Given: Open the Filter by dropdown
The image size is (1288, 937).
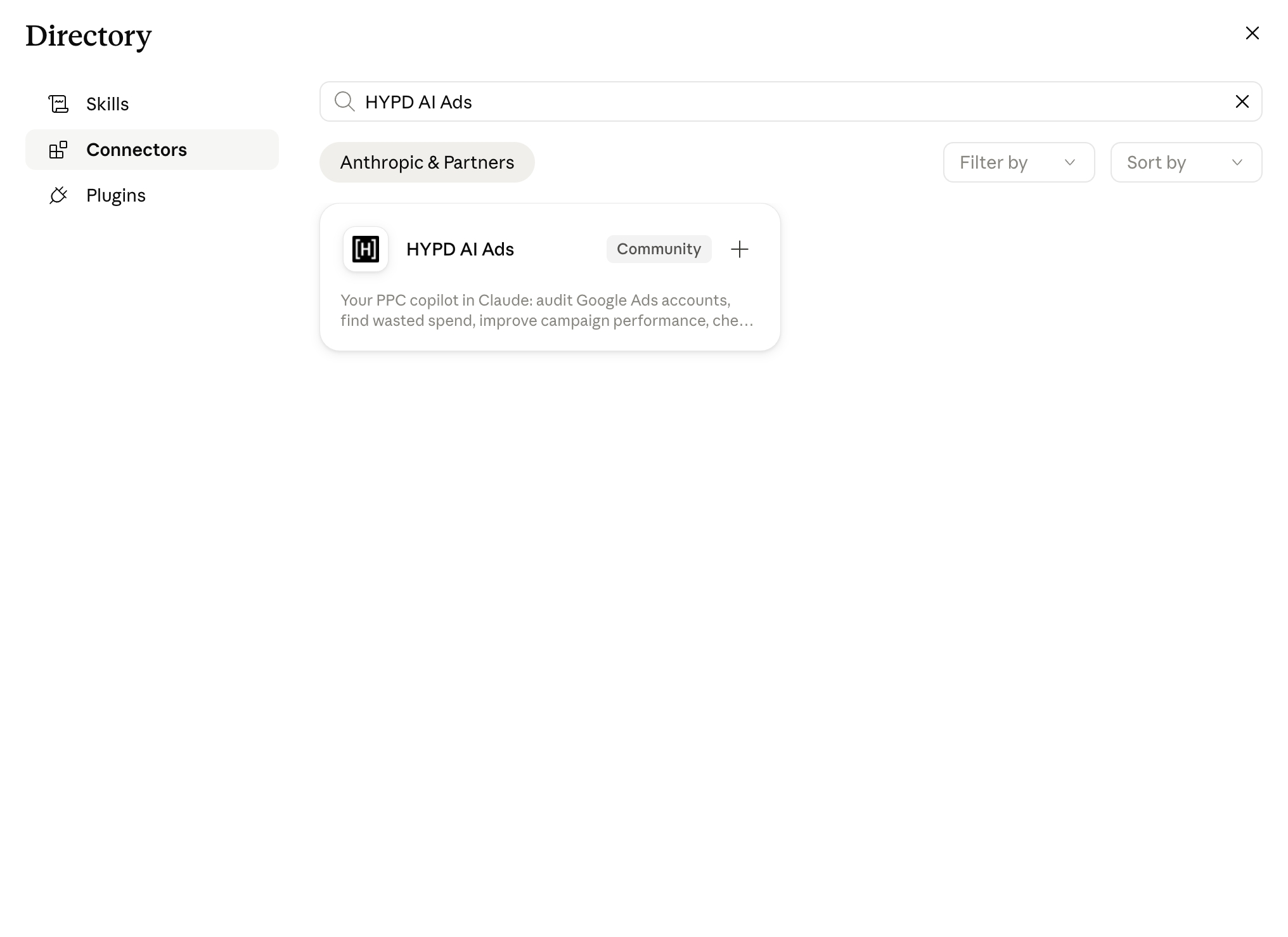Looking at the screenshot, I should point(1019,162).
